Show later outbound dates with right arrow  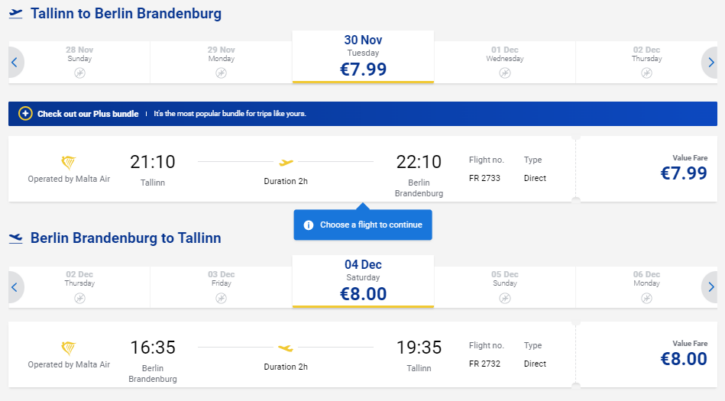coord(711,62)
